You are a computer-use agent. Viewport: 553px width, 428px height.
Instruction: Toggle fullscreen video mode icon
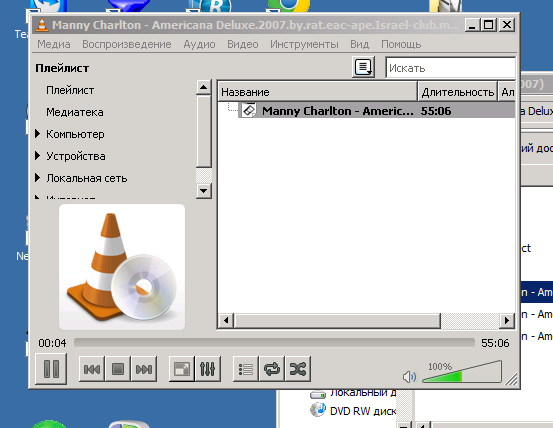(182, 369)
